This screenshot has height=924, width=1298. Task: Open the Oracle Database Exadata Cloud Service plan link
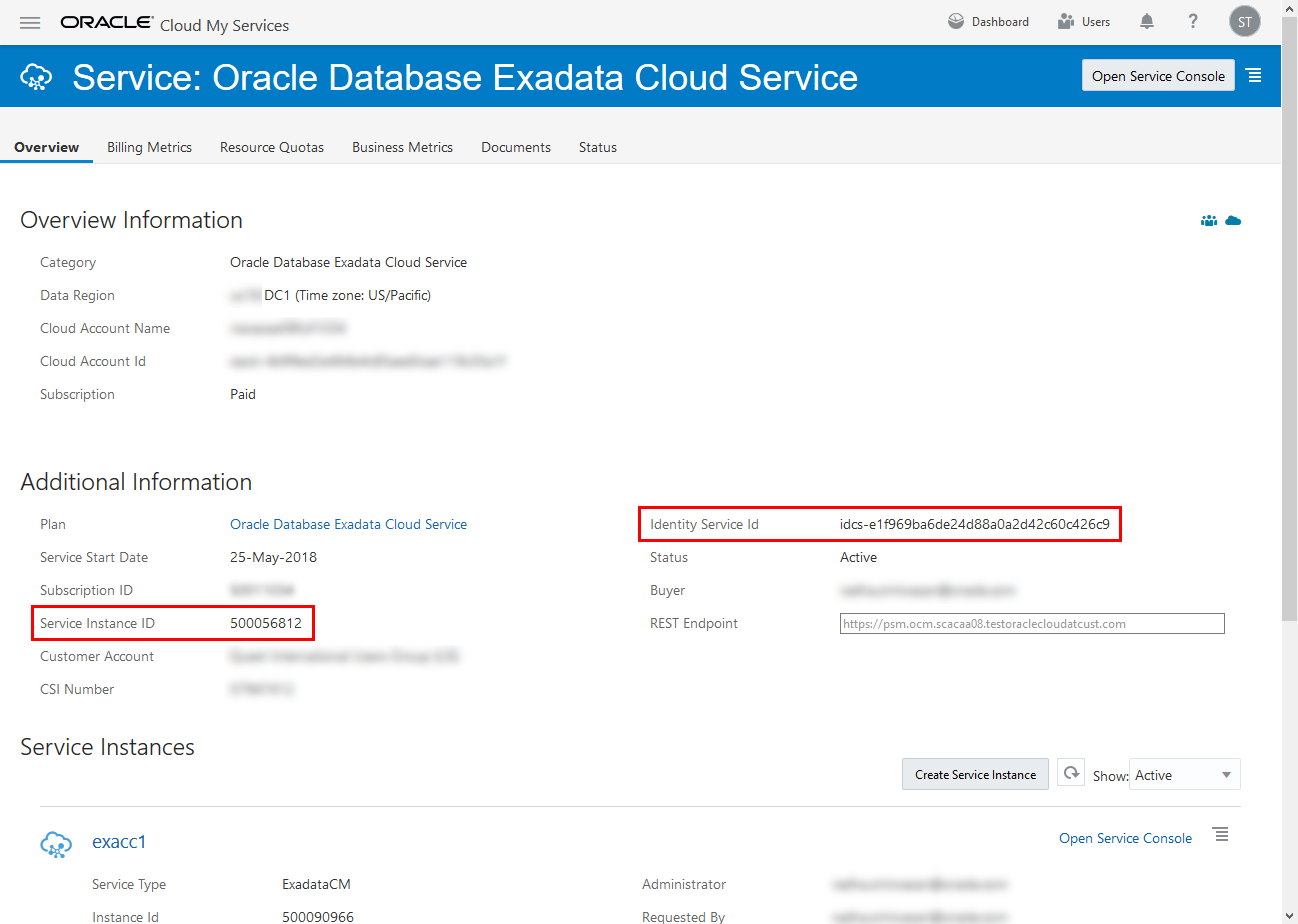click(348, 524)
